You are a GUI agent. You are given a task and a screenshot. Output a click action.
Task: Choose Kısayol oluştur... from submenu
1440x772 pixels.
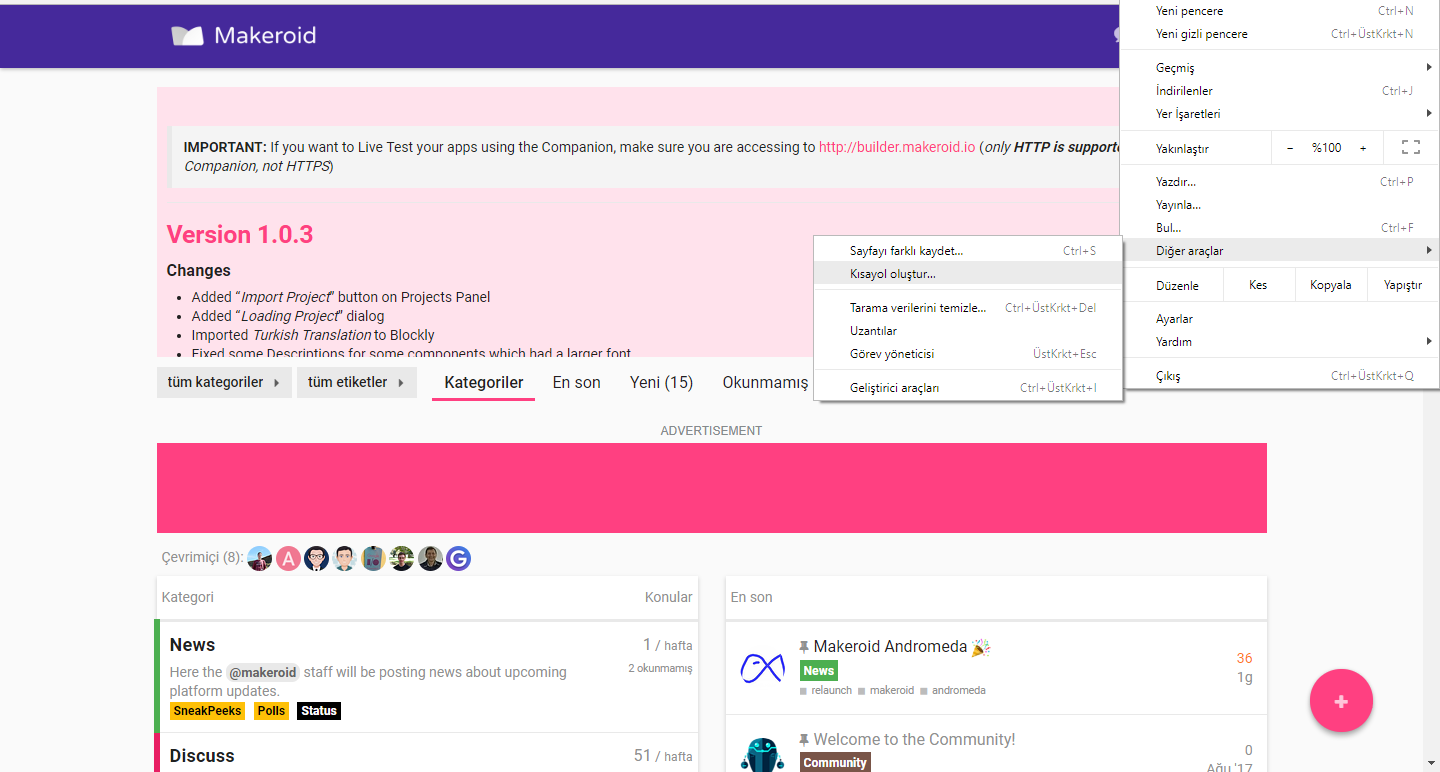click(969, 274)
